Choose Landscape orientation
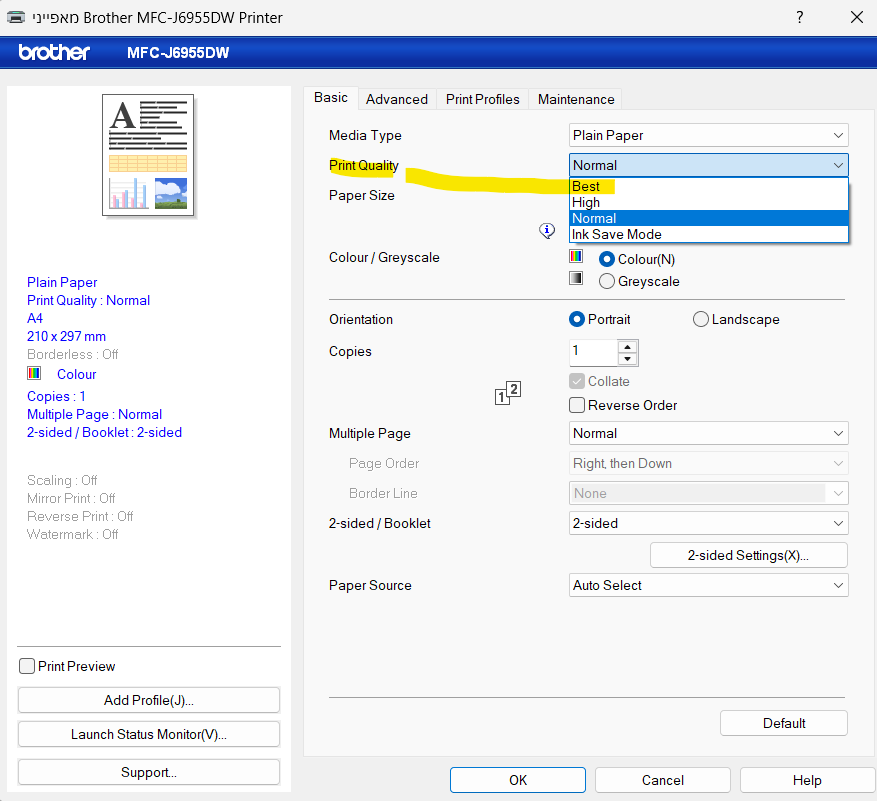Image resolution: width=877 pixels, height=801 pixels. 701,319
